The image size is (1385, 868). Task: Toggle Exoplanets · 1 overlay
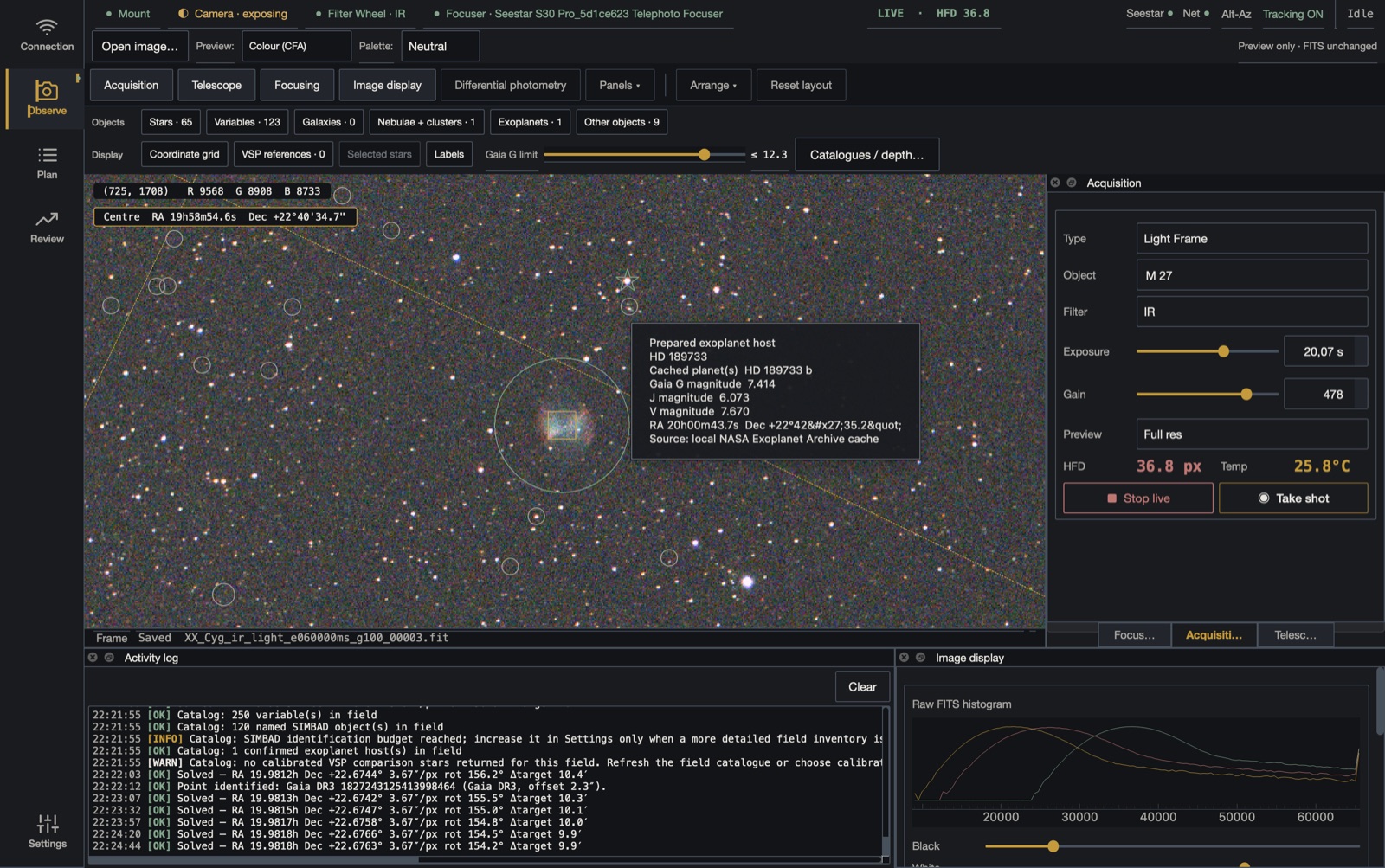(530, 122)
